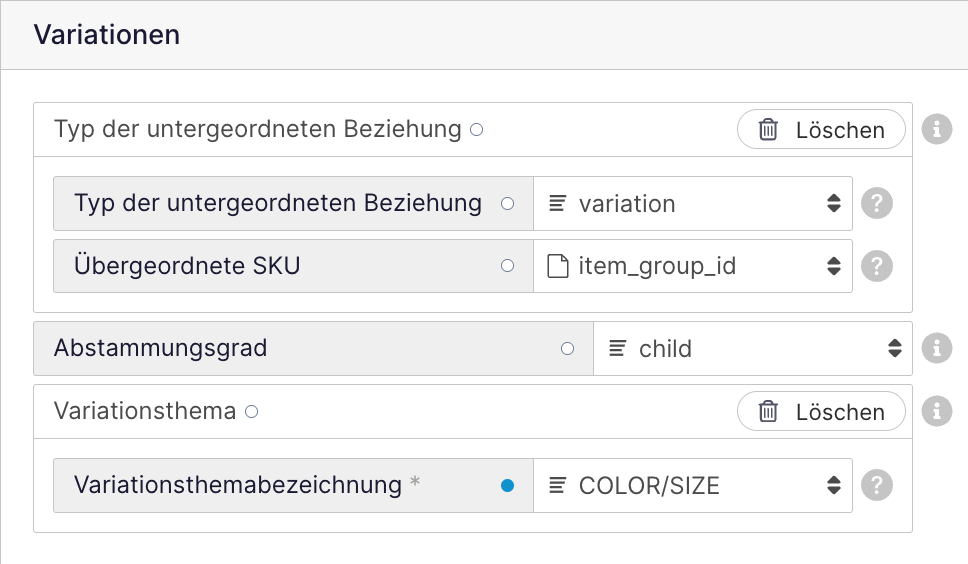Click help icon next to COLOR/SIZE dropdown
Viewport: 968px width, 564px height.
[x=877, y=486]
